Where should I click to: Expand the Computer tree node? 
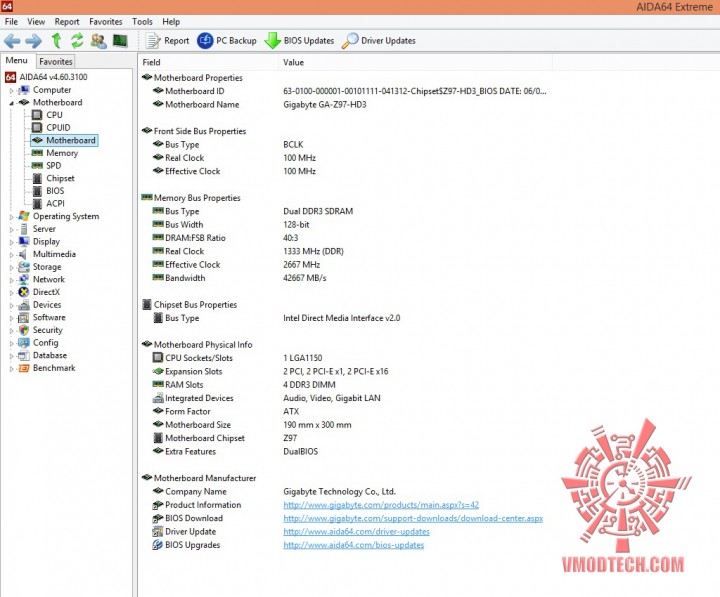pos(11,90)
